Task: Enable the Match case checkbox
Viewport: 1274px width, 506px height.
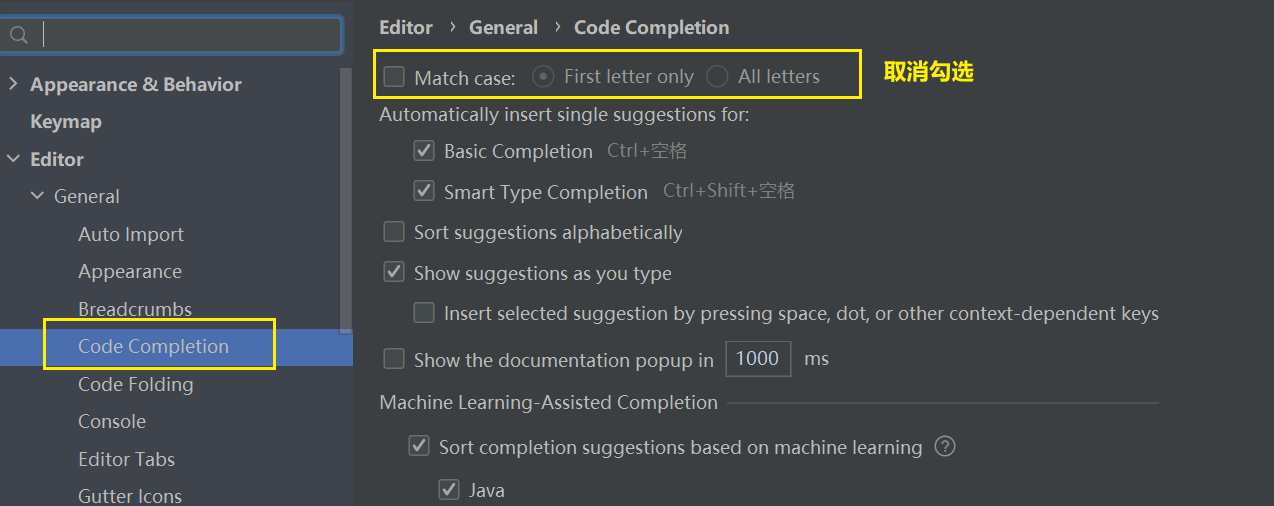Action: click(x=395, y=77)
